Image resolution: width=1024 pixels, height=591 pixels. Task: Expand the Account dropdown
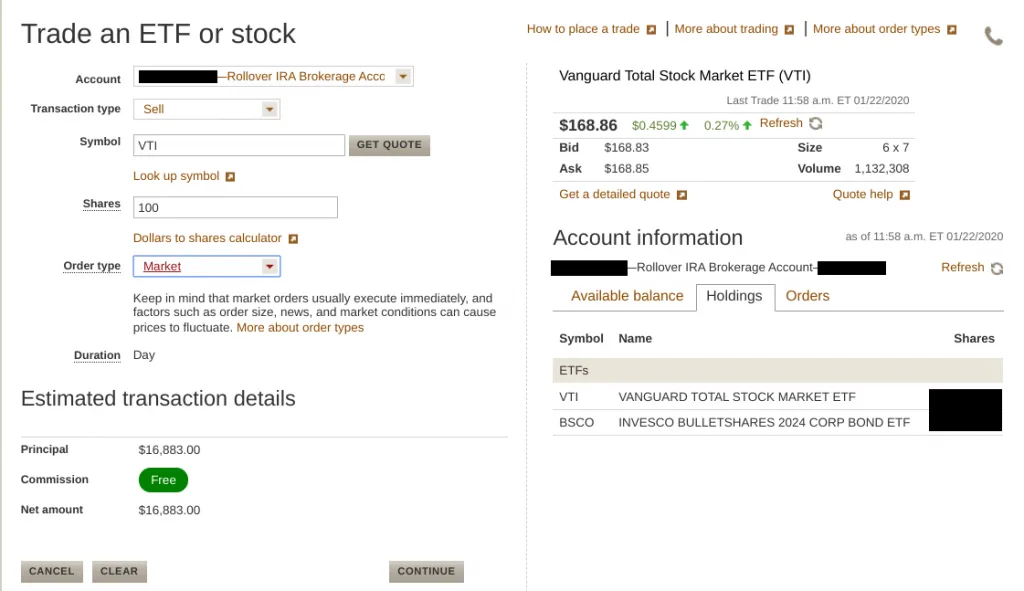(x=403, y=76)
